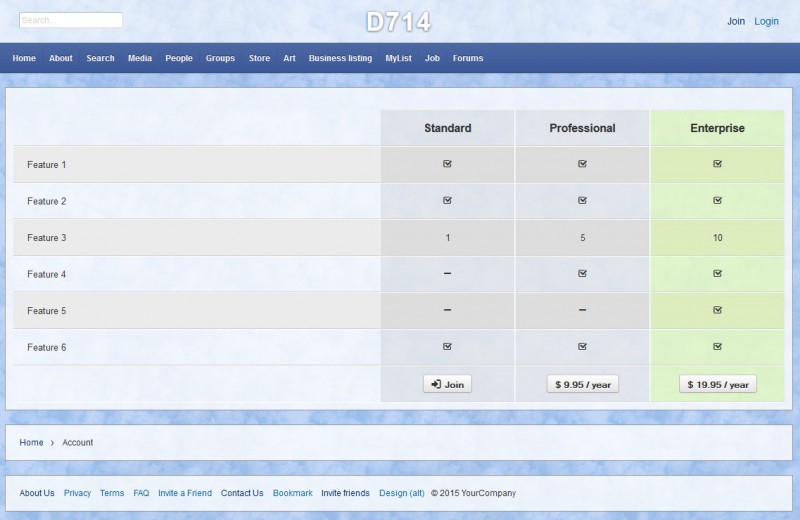Click the Login link
The image size is (800, 520).
click(x=766, y=21)
